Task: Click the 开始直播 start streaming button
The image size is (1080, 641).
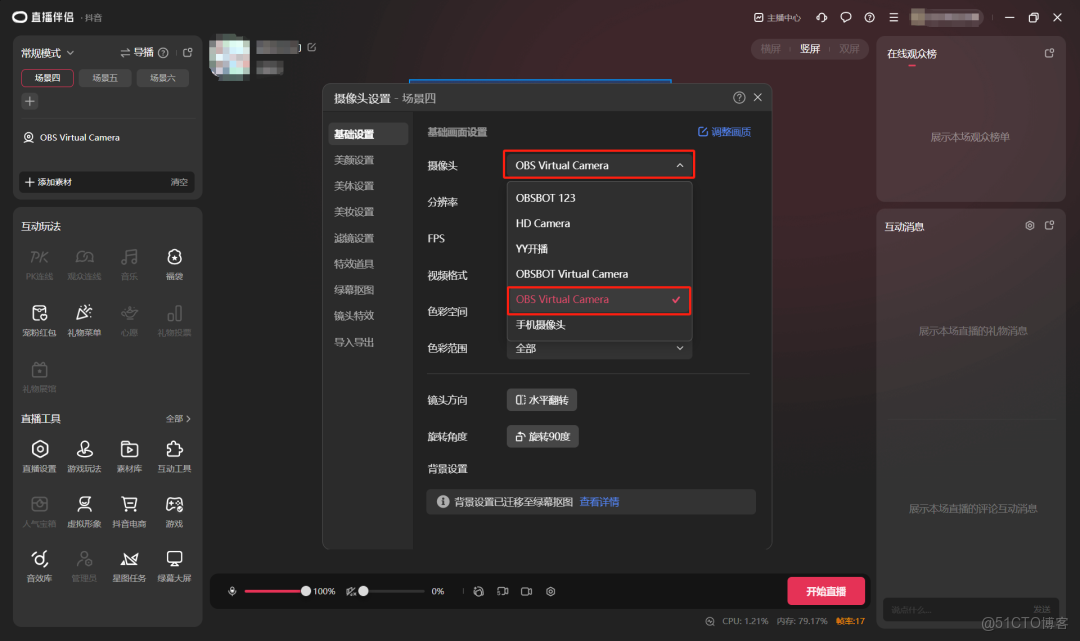Action: point(826,591)
